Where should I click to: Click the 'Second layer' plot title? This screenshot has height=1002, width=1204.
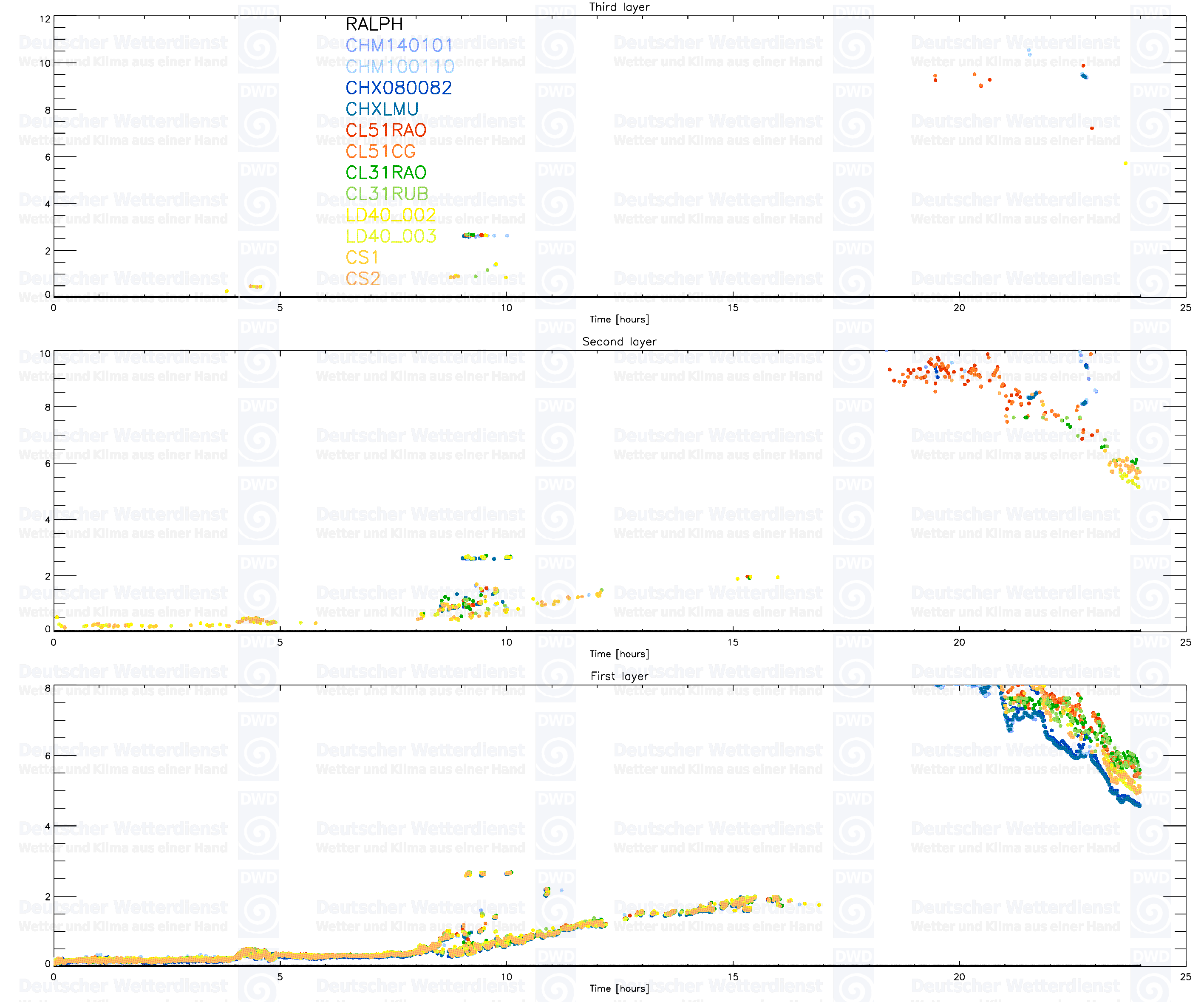619,342
